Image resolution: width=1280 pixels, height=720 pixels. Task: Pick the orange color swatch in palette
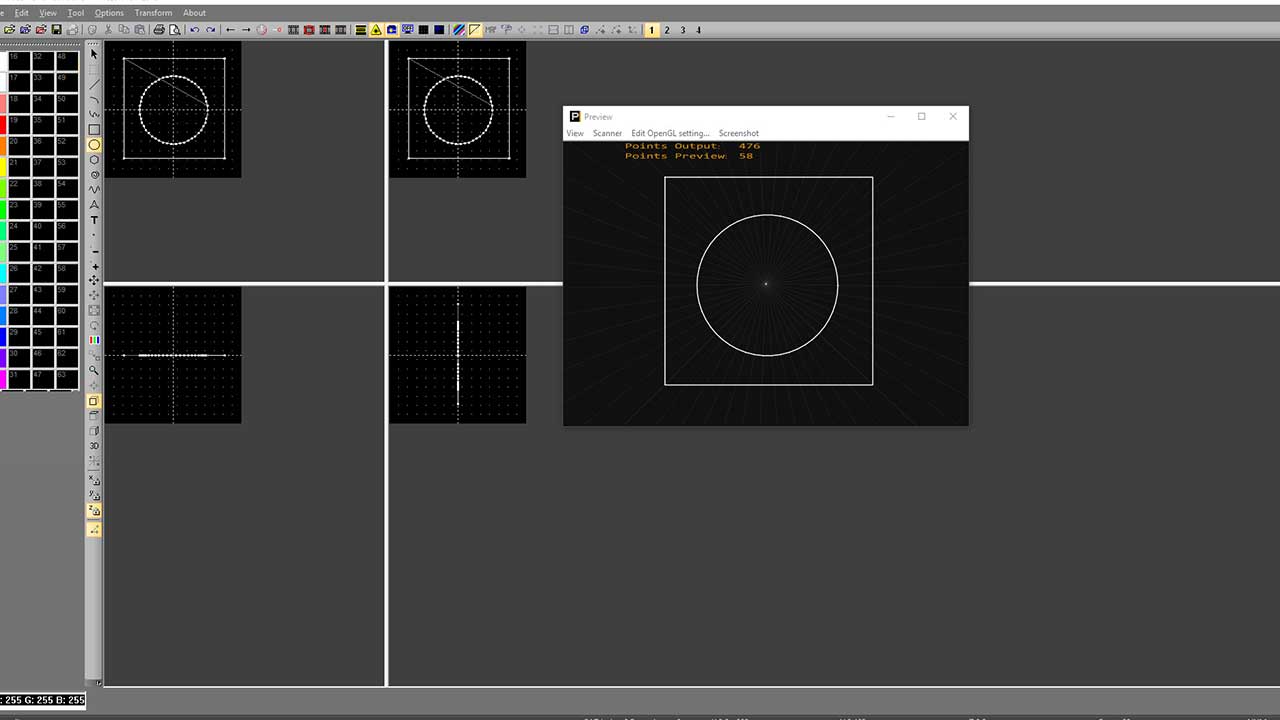(3, 145)
